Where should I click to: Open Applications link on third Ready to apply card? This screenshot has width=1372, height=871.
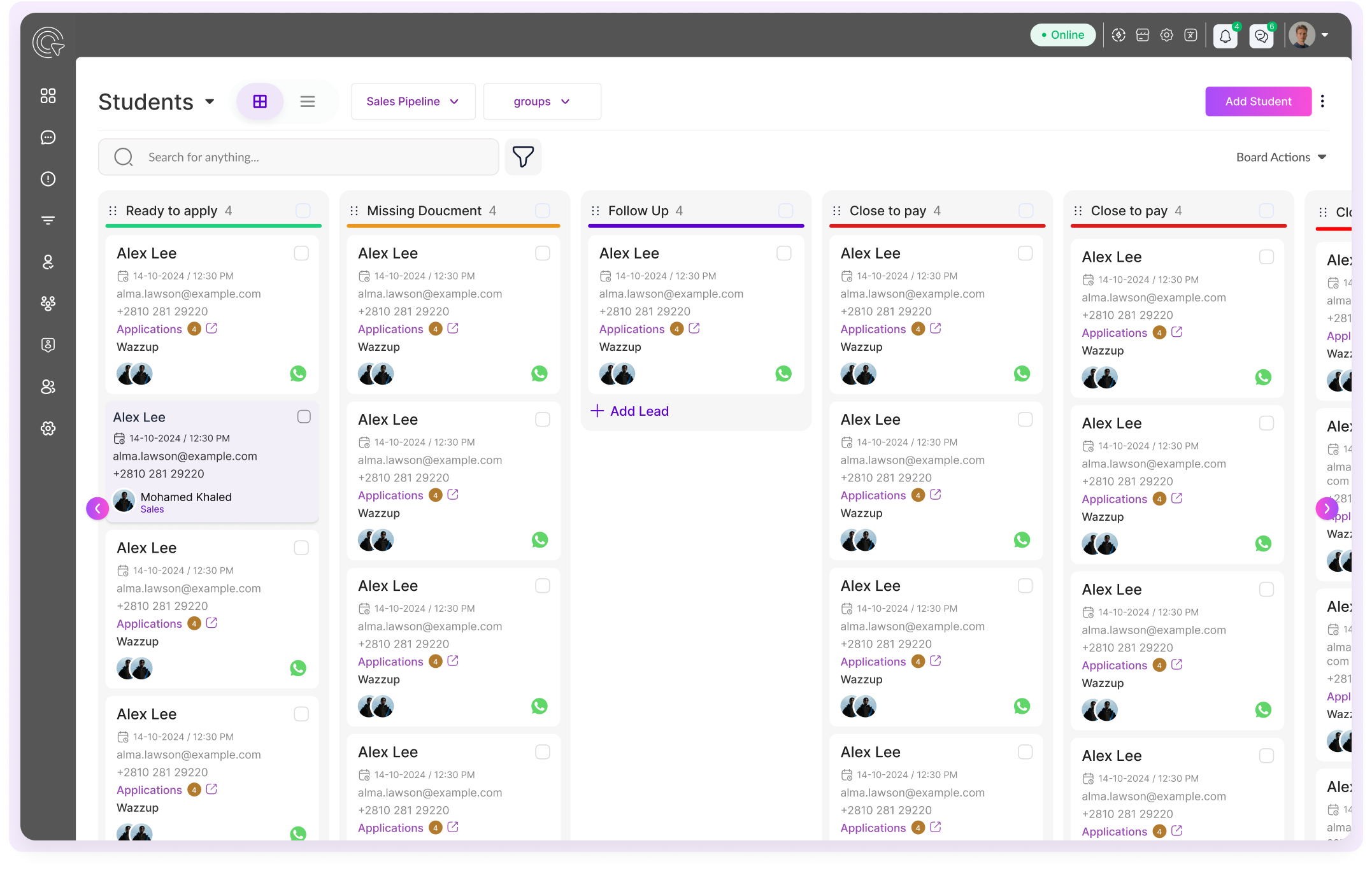(149, 624)
